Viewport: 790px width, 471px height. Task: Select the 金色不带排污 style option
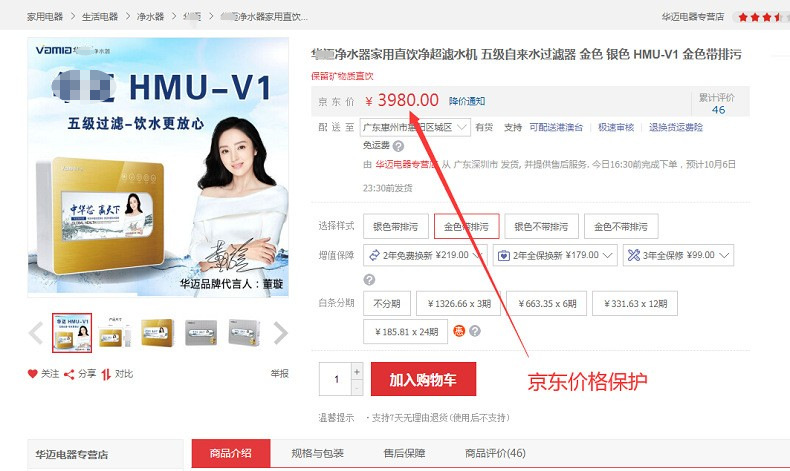pos(621,226)
